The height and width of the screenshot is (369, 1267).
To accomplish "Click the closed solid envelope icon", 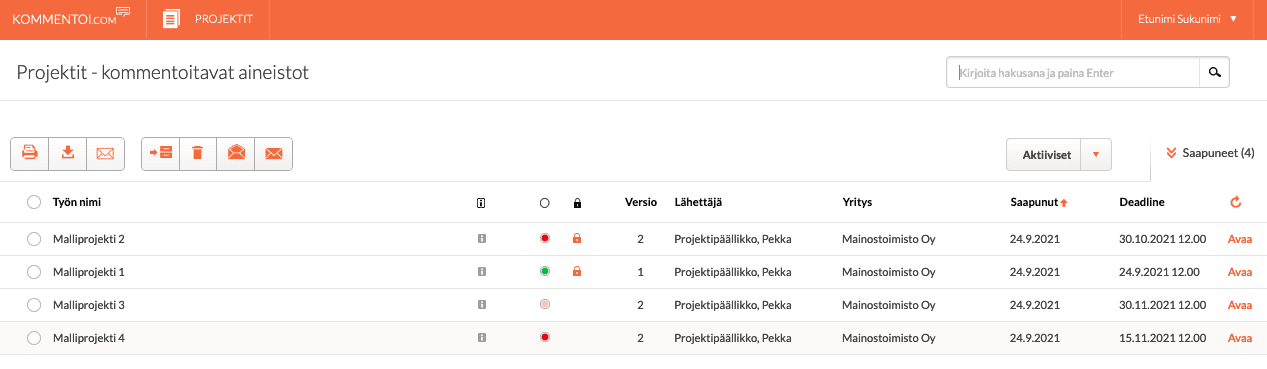I will pos(273,153).
